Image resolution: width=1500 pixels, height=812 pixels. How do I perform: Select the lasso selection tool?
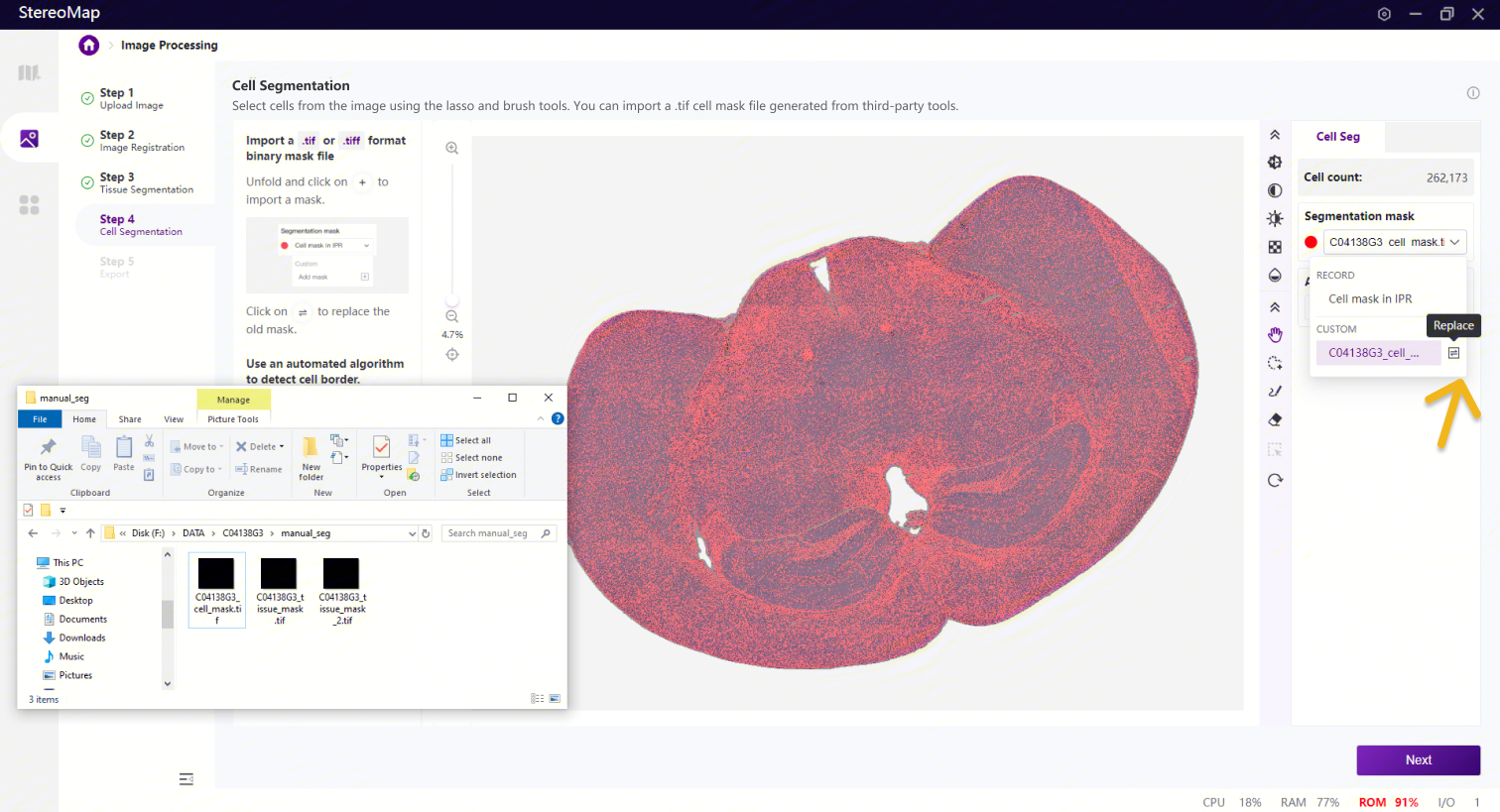coord(1275,363)
